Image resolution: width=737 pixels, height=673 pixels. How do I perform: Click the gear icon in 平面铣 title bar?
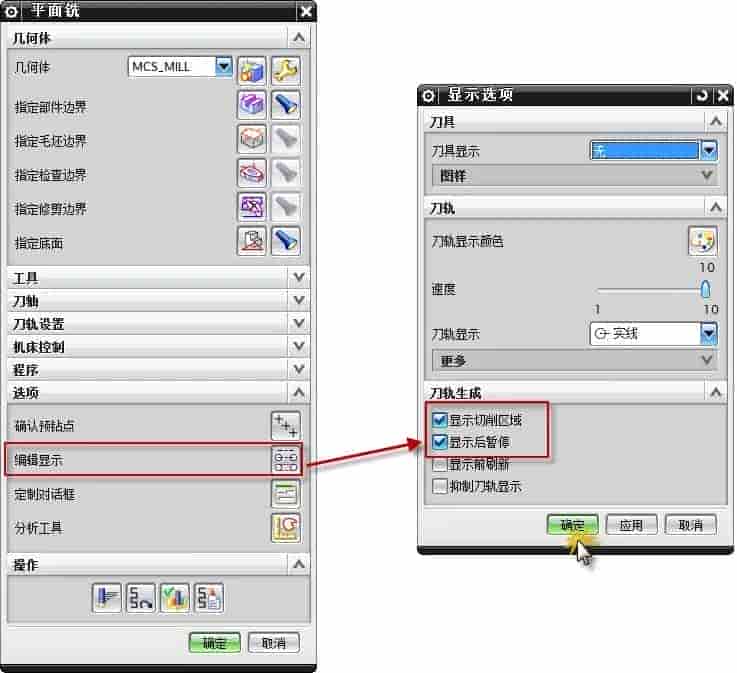(x=11, y=12)
